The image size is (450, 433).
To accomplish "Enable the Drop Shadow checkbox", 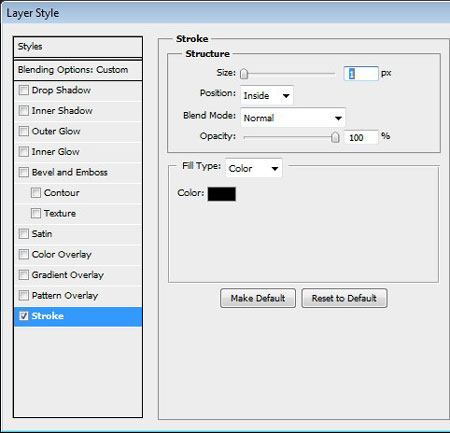I will (24, 90).
